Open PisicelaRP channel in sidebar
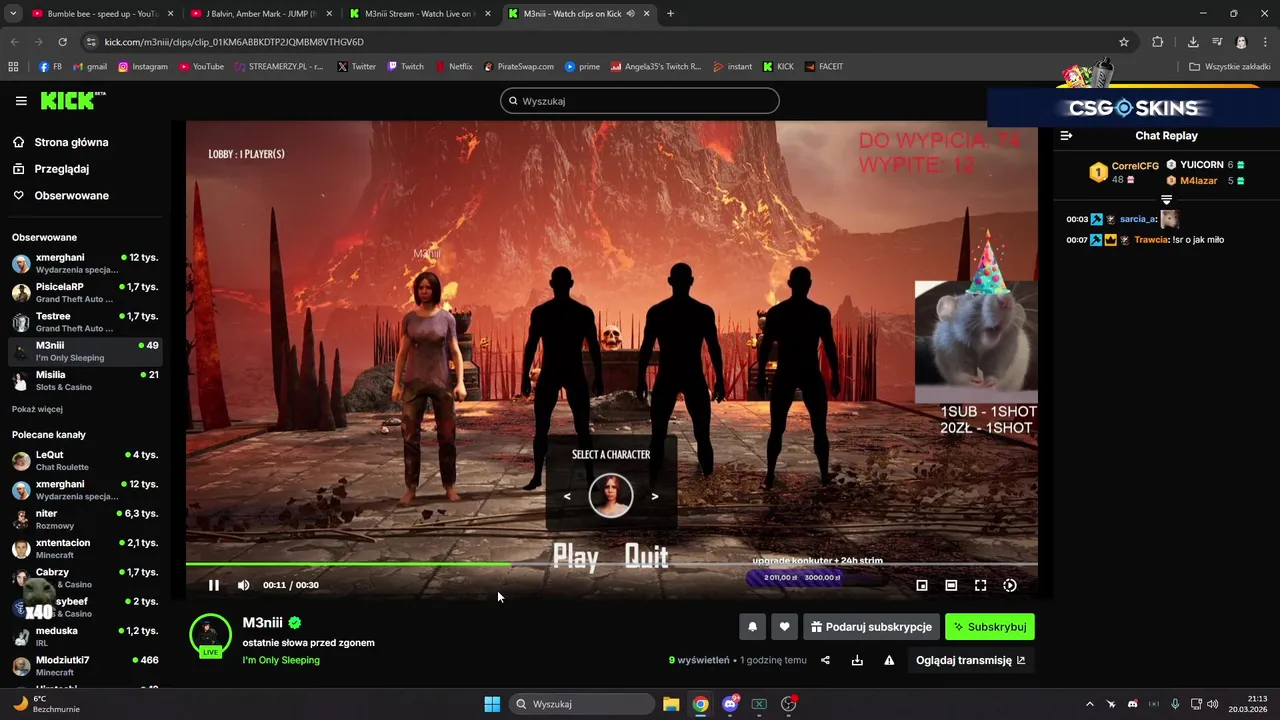 (85, 292)
